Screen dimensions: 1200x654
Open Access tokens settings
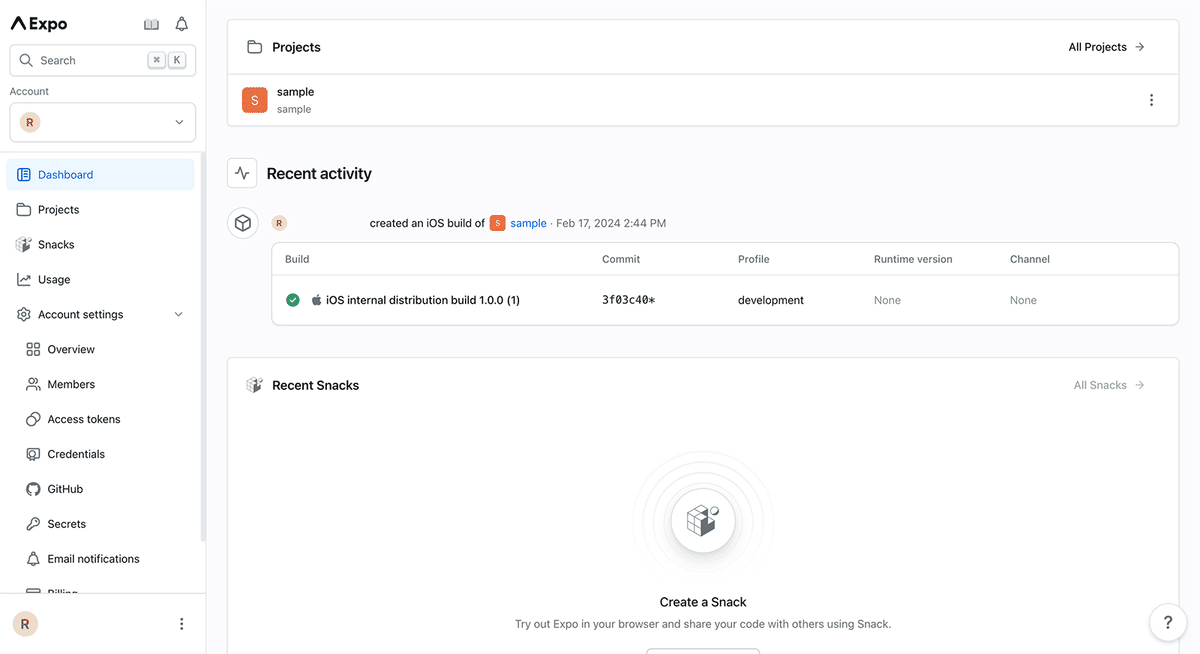pos(84,419)
